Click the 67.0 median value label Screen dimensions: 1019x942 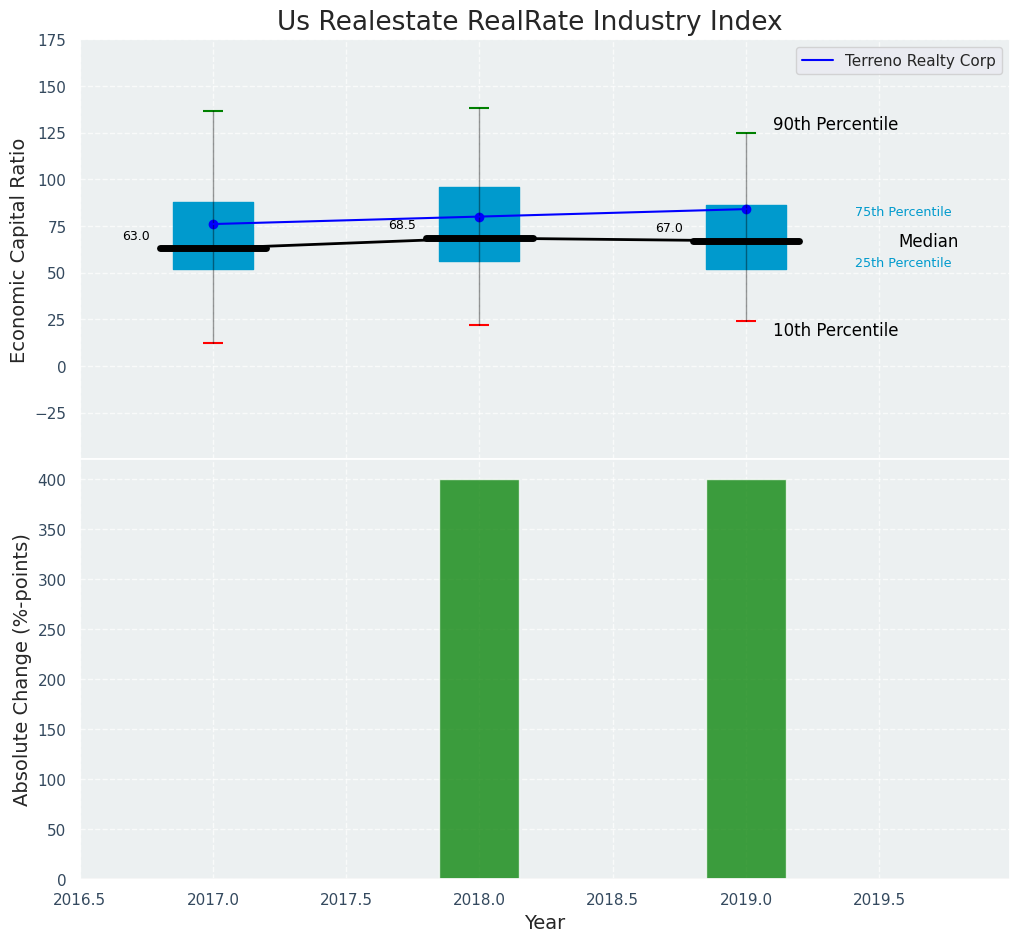coord(669,229)
